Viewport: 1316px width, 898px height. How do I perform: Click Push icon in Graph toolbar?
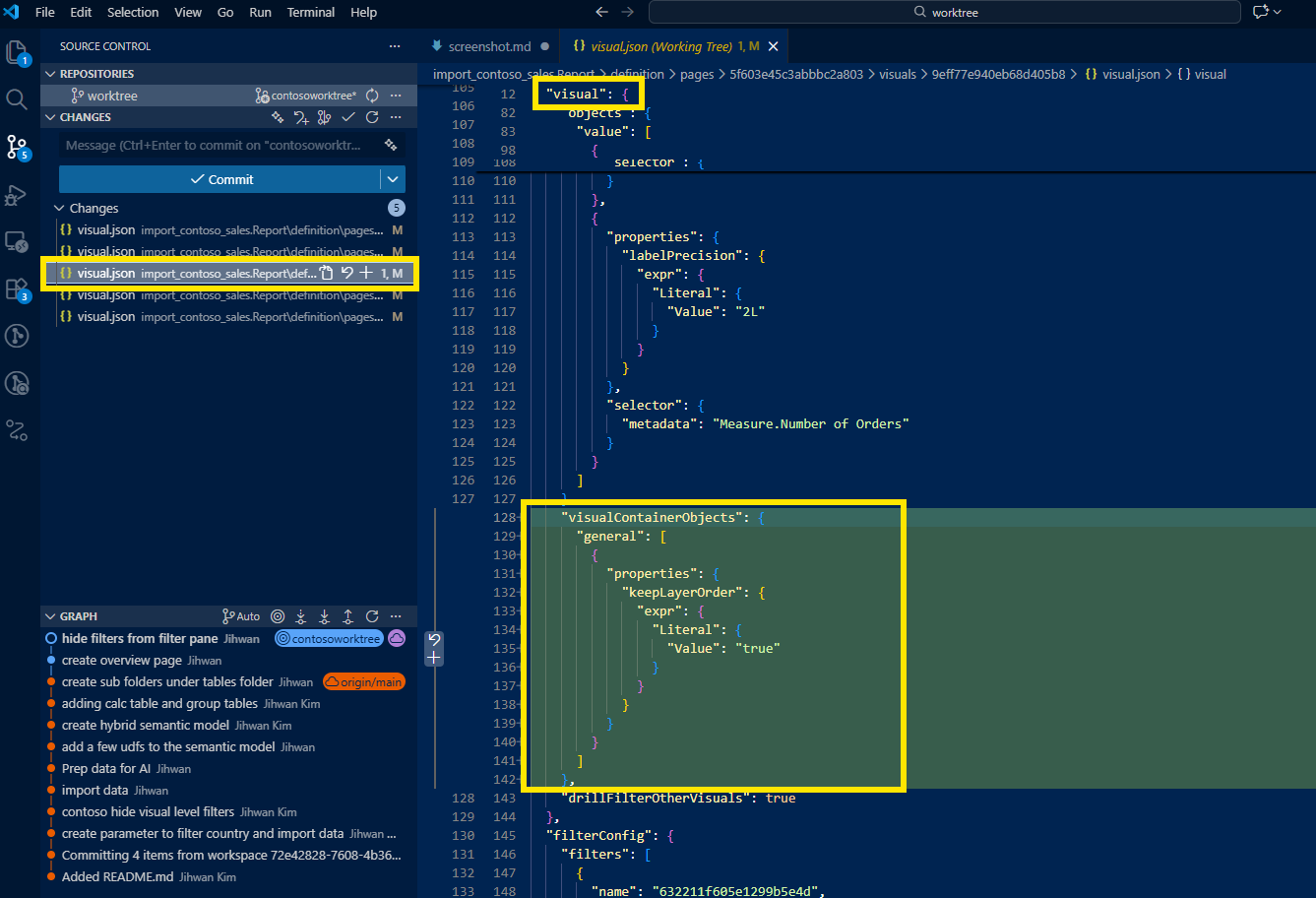[x=348, y=616]
